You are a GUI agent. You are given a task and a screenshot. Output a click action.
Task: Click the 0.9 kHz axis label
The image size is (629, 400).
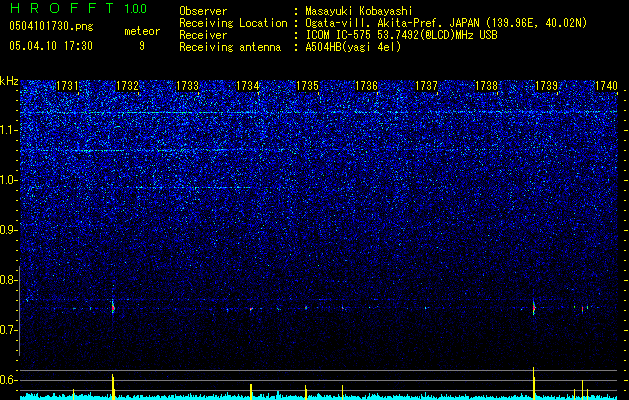9,230
